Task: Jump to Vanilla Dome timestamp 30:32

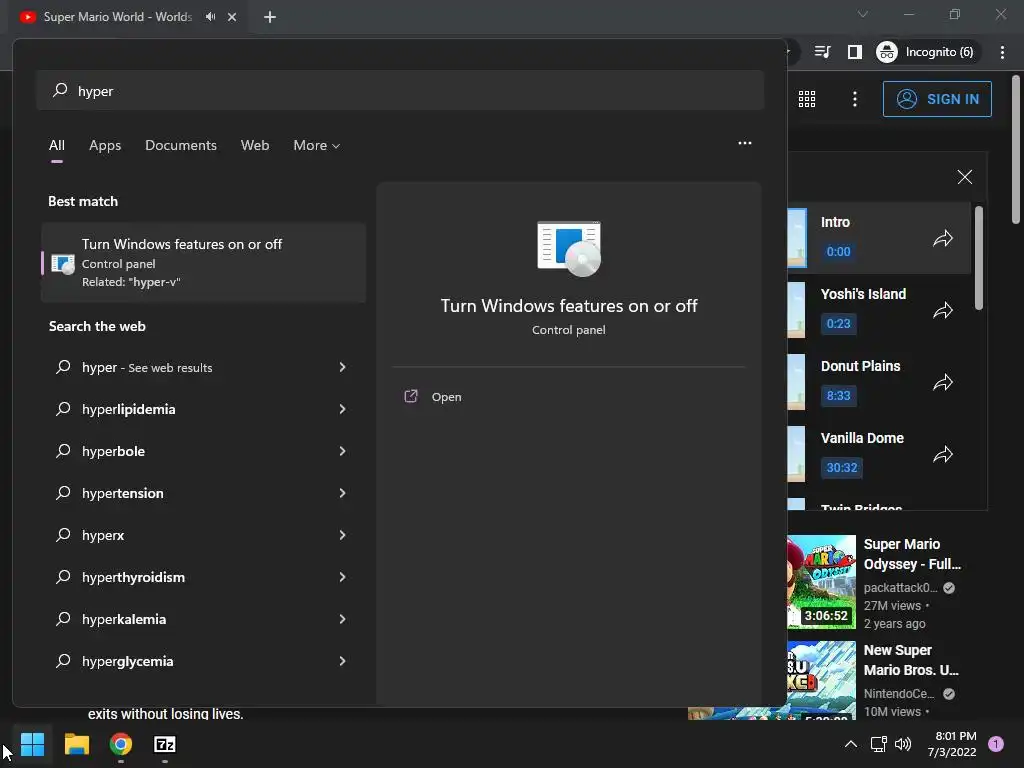Action: (x=842, y=468)
